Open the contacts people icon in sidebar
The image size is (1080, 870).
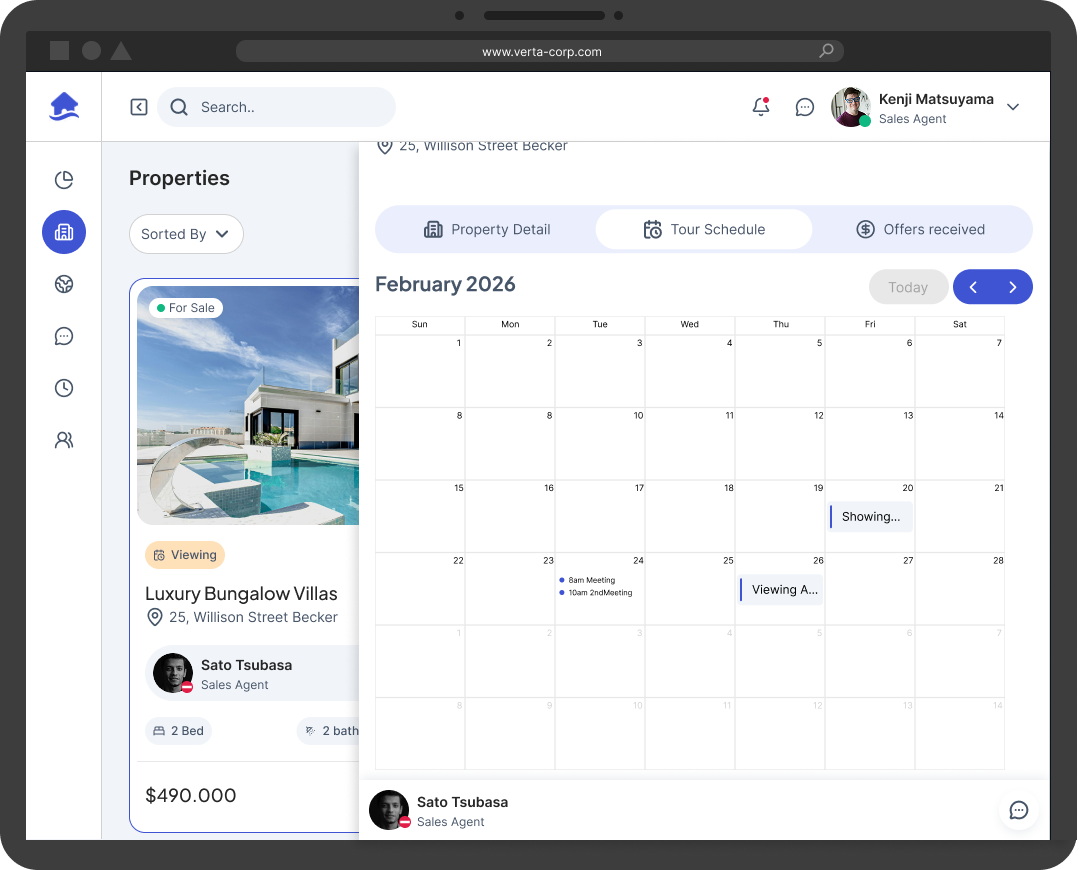pyautogui.click(x=64, y=440)
